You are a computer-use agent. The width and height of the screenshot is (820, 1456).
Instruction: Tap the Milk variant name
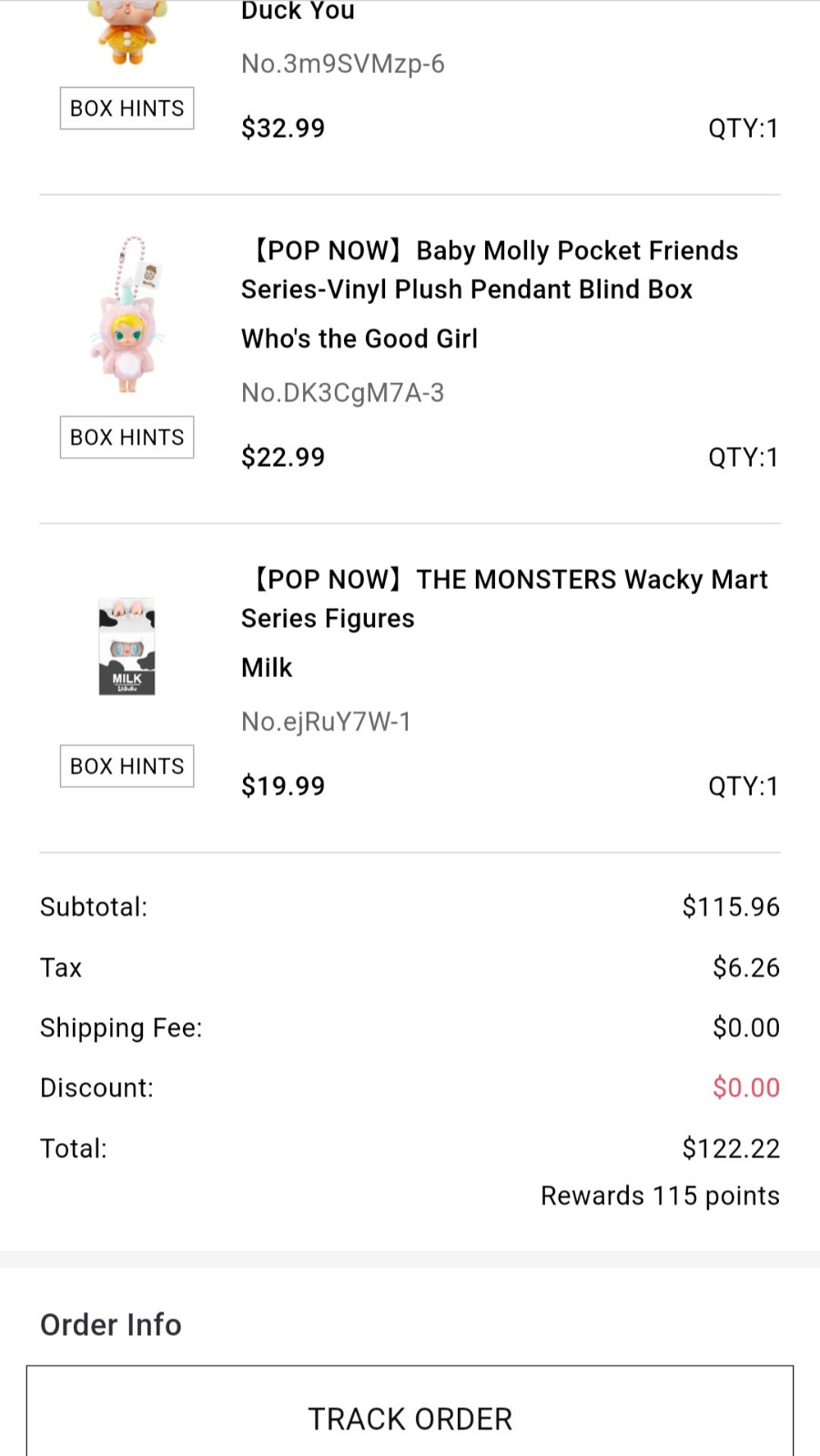coord(267,668)
